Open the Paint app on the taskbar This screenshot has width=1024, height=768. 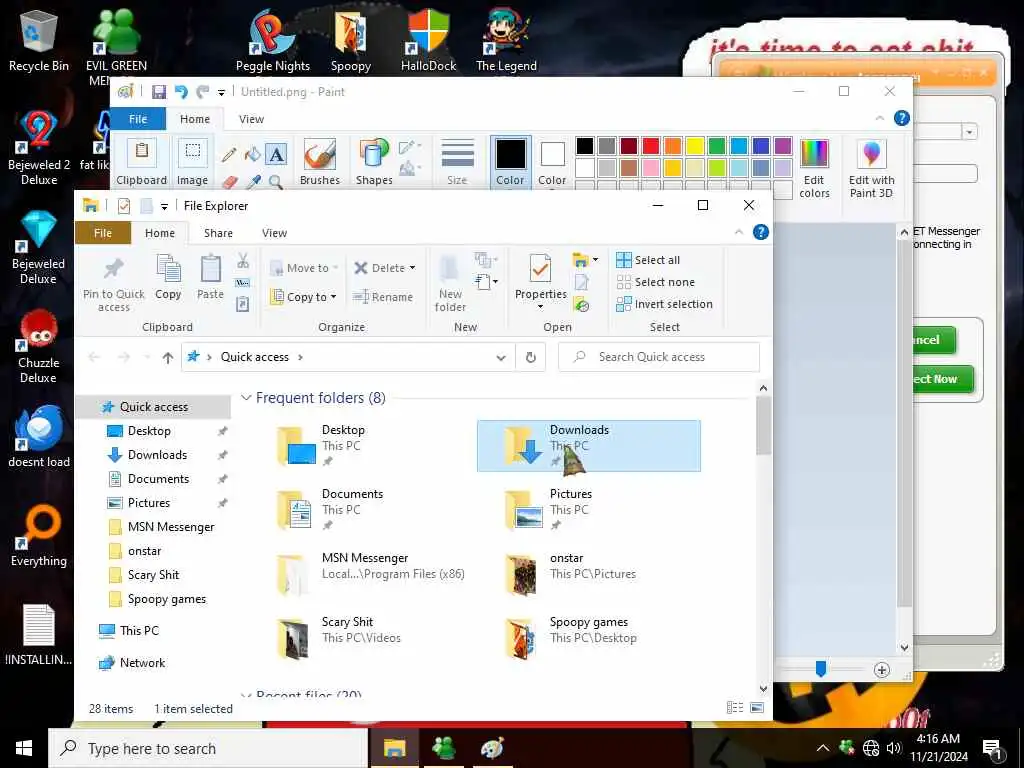[492, 748]
